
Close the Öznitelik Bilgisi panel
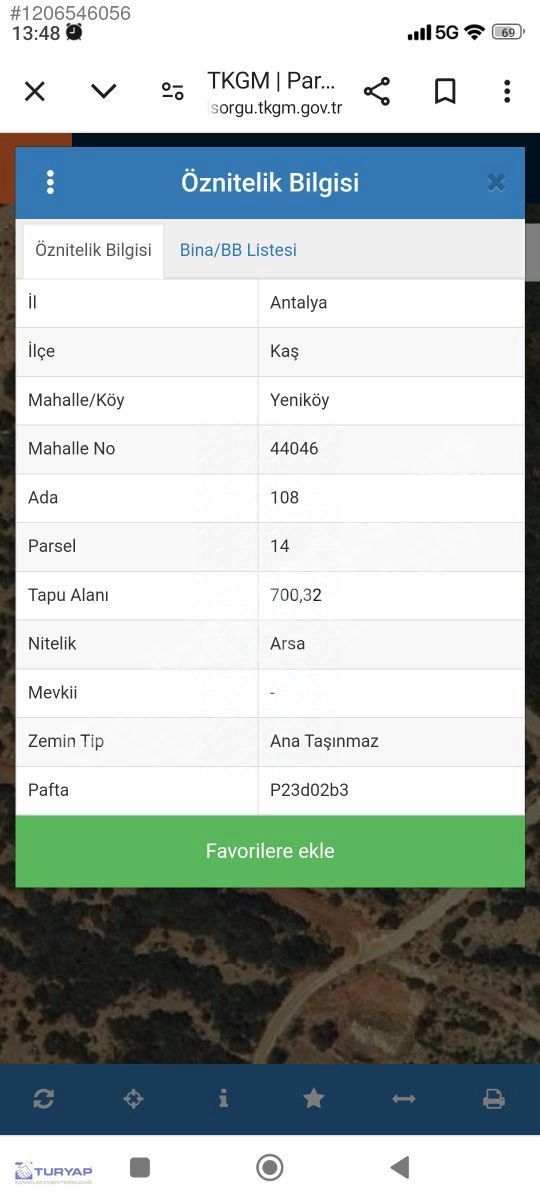[496, 182]
